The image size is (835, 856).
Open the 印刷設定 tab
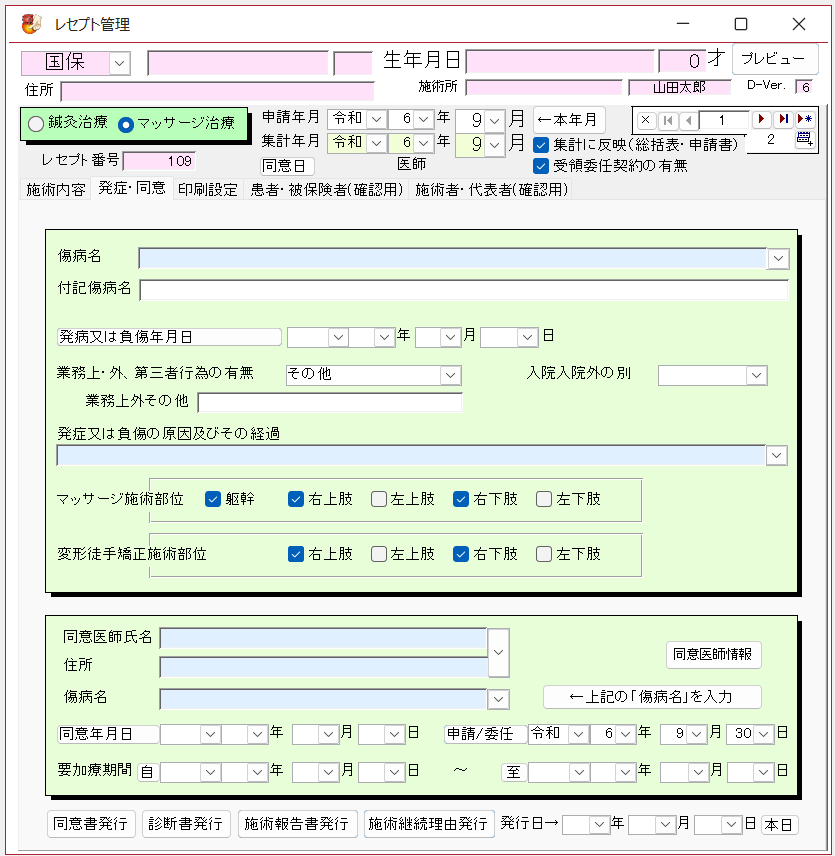click(208, 189)
